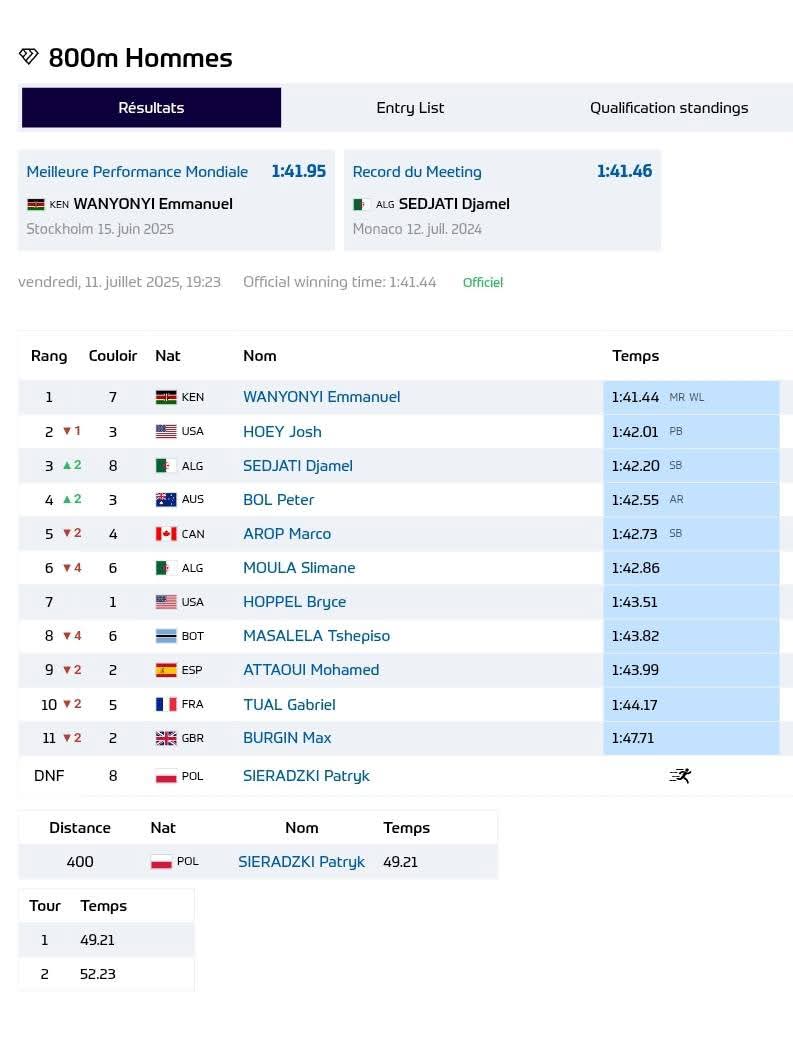Switch to the Entry List tab
The width and height of the screenshot is (793, 1053).
[x=410, y=108]
